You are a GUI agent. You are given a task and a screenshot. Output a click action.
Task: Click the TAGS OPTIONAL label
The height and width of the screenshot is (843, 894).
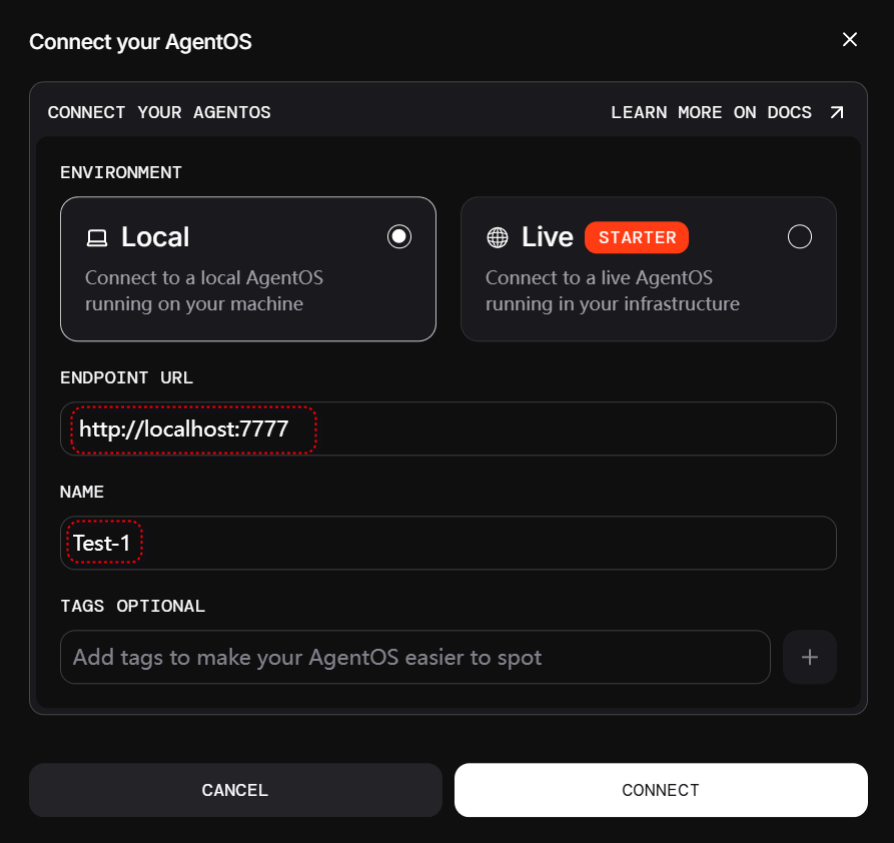pyautogui.click(x=132, y=606)
